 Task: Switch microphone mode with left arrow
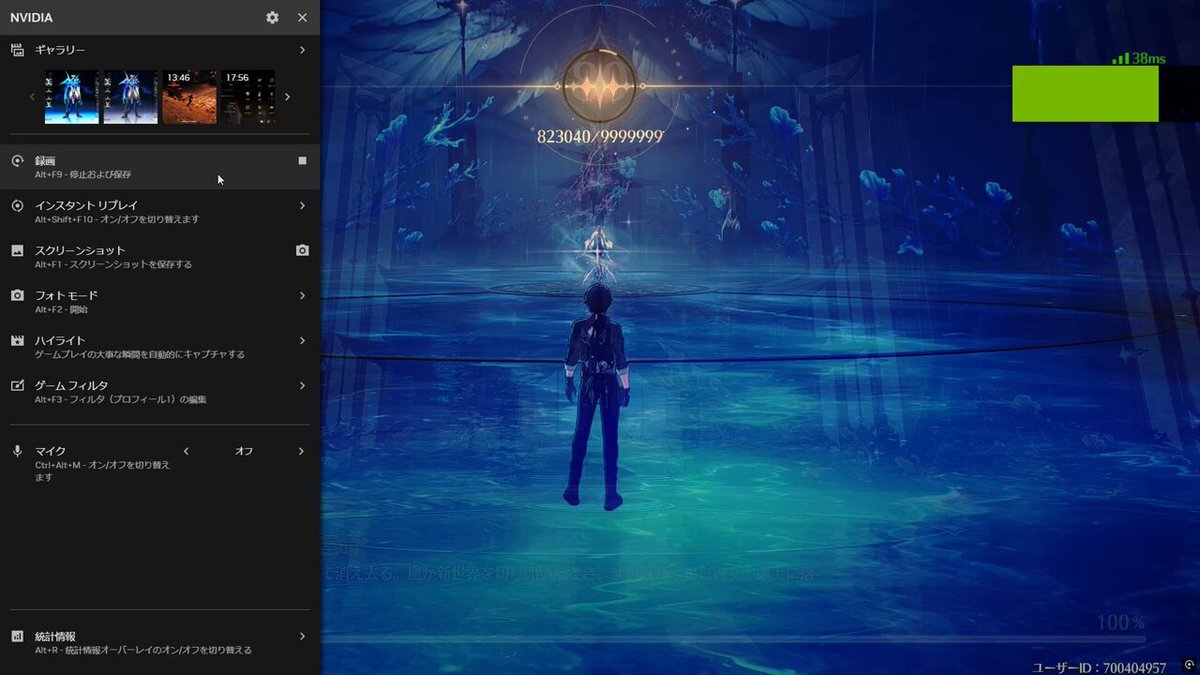pos(186,451)
